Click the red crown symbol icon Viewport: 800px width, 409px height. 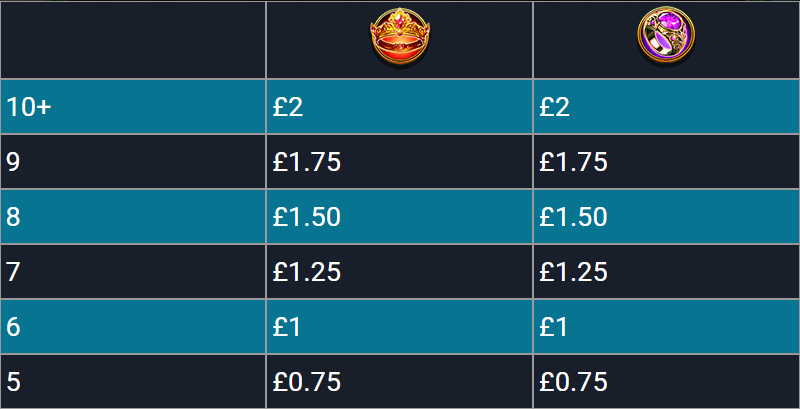click(x=399, y=36)
